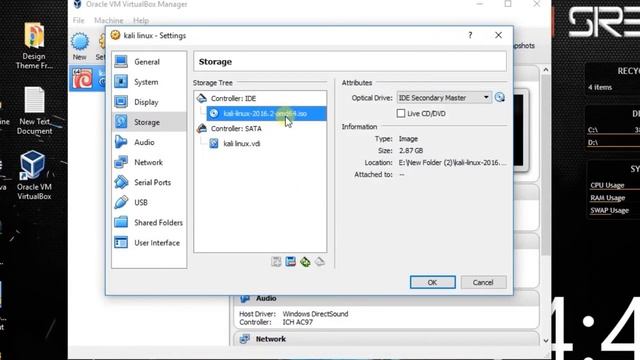Open the Machine menu in VirtualBox Manager
Image resolution: width=640 pixels, height=360 pixels.
(x=109, y=20)
